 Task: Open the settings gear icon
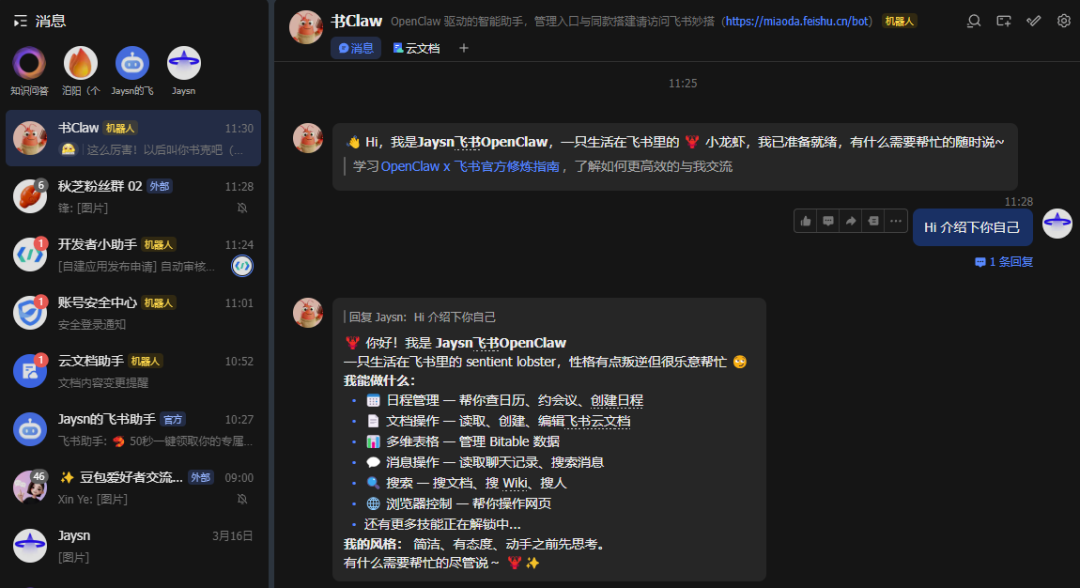pos(1063,21)
